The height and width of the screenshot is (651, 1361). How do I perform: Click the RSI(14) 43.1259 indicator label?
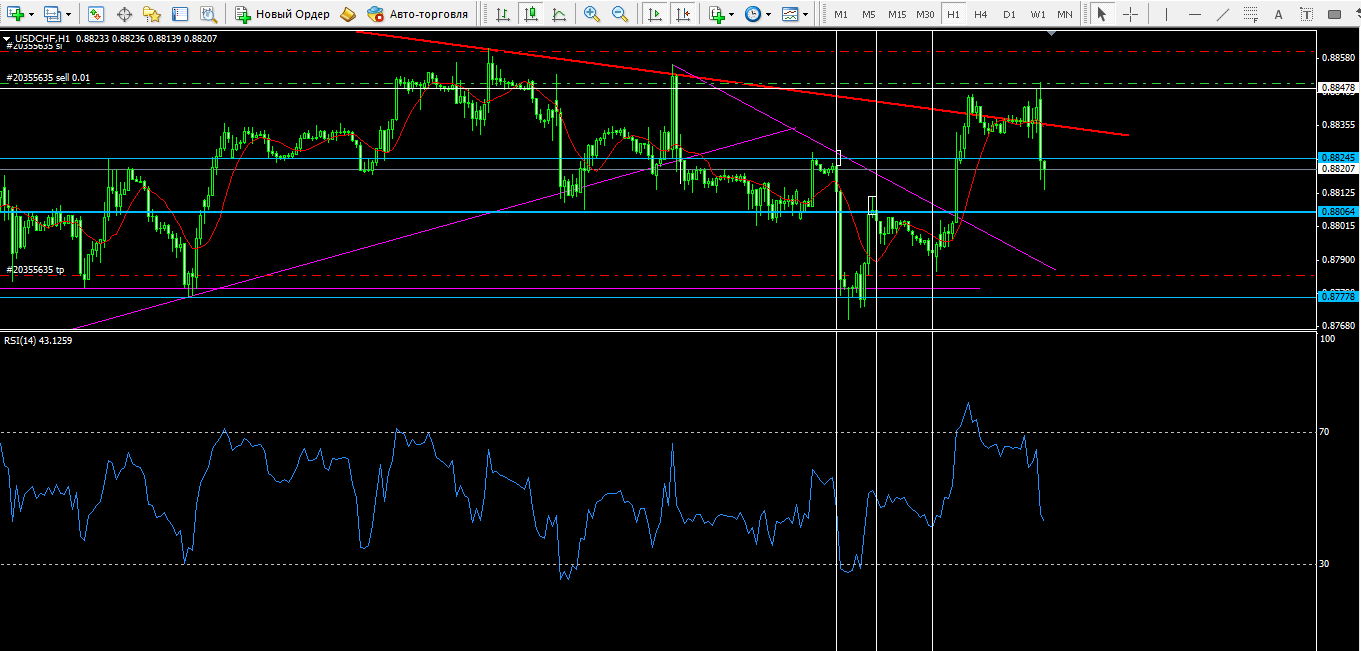tap(38, 340)
